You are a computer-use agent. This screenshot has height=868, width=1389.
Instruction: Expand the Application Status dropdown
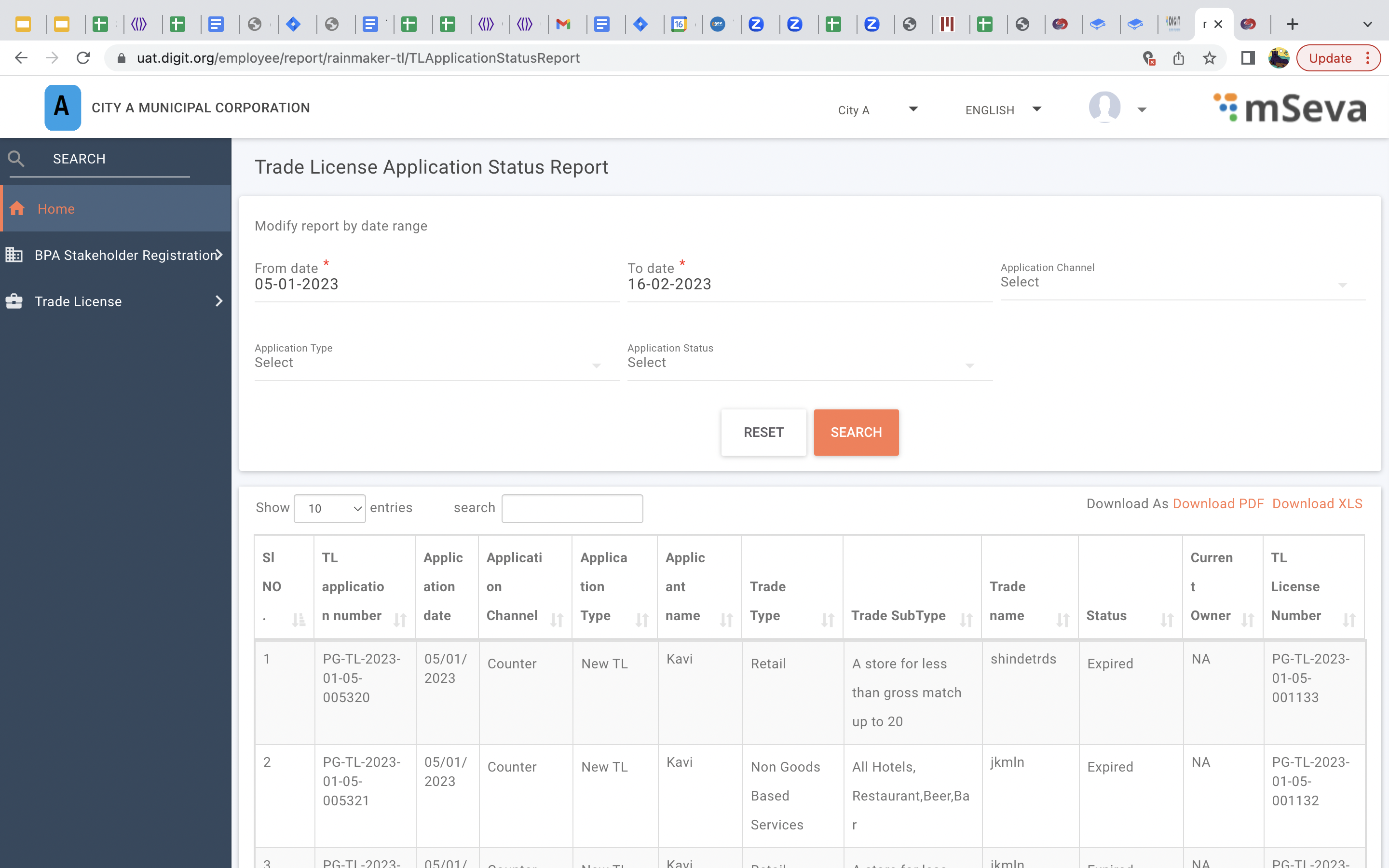(809, 363)
